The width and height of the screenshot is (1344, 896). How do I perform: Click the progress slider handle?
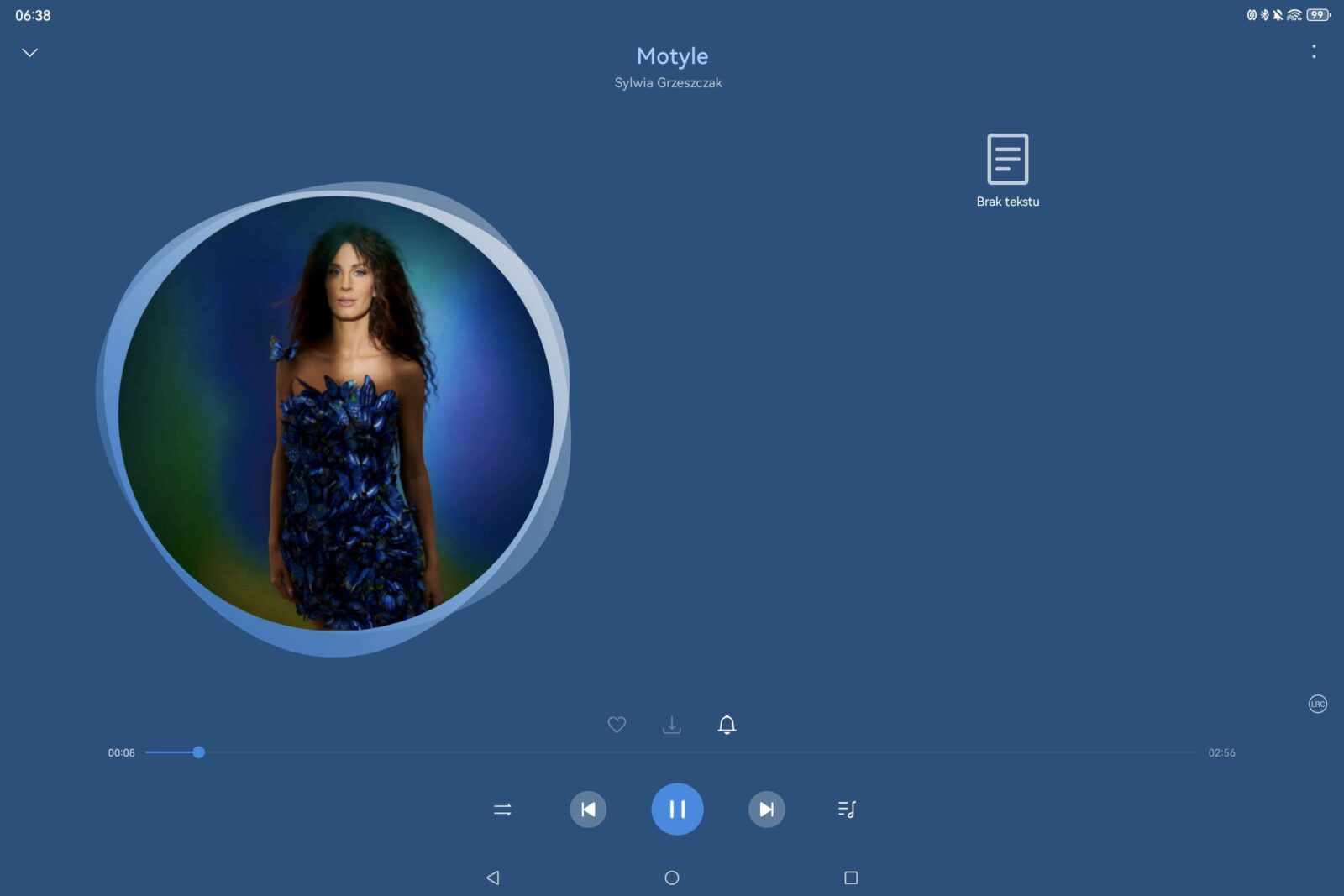(199, 752)
